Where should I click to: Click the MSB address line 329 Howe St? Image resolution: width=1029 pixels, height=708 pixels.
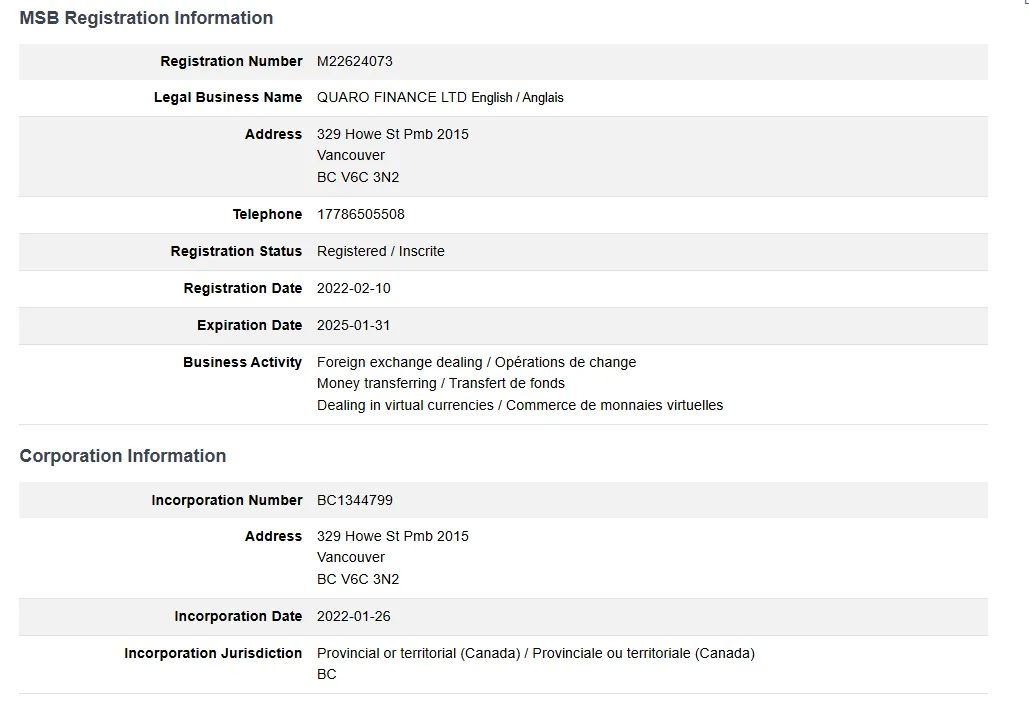pos(393,134)
